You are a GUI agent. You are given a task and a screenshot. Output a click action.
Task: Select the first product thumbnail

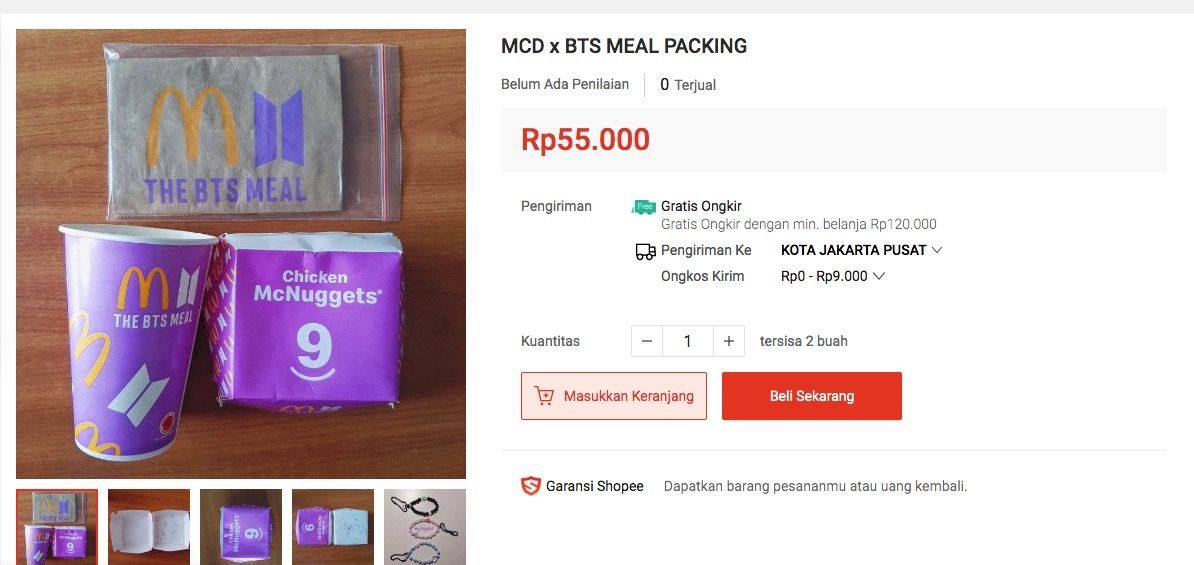(57, 527)
